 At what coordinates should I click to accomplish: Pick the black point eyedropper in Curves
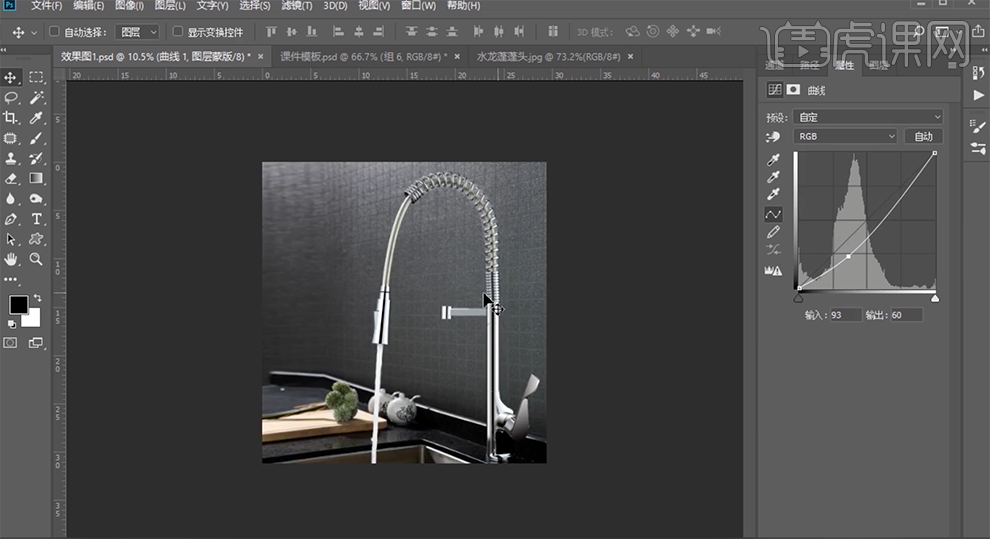coord(773,159)
